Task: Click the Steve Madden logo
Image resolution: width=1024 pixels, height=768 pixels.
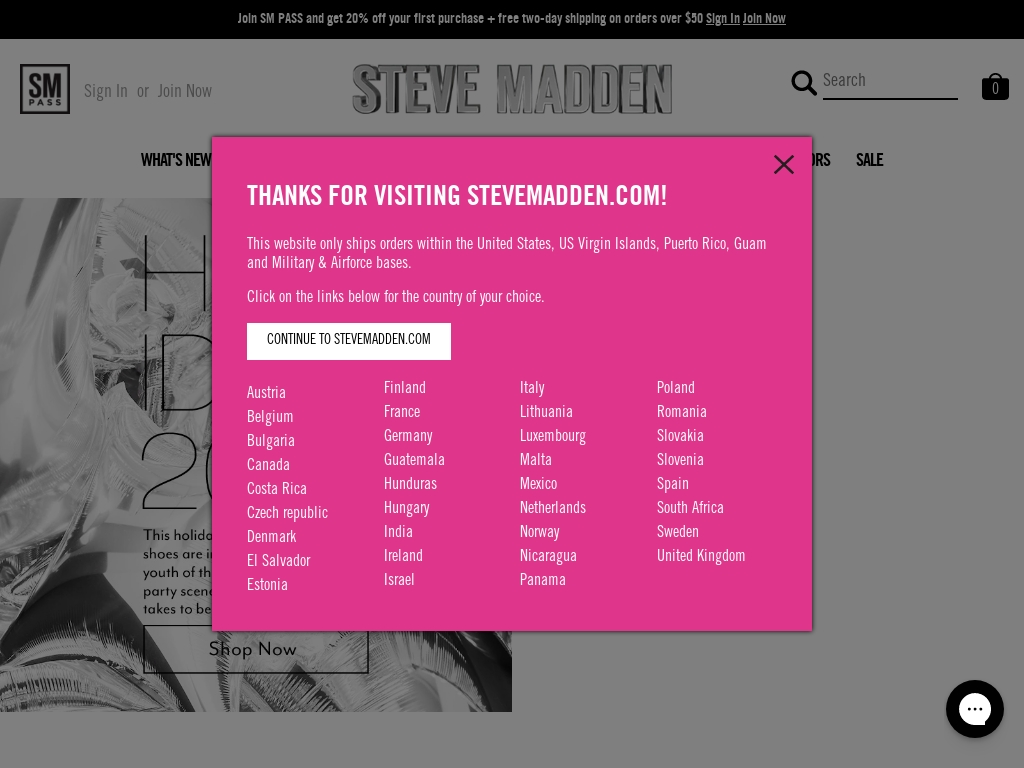Action: (x=512, y=88)
